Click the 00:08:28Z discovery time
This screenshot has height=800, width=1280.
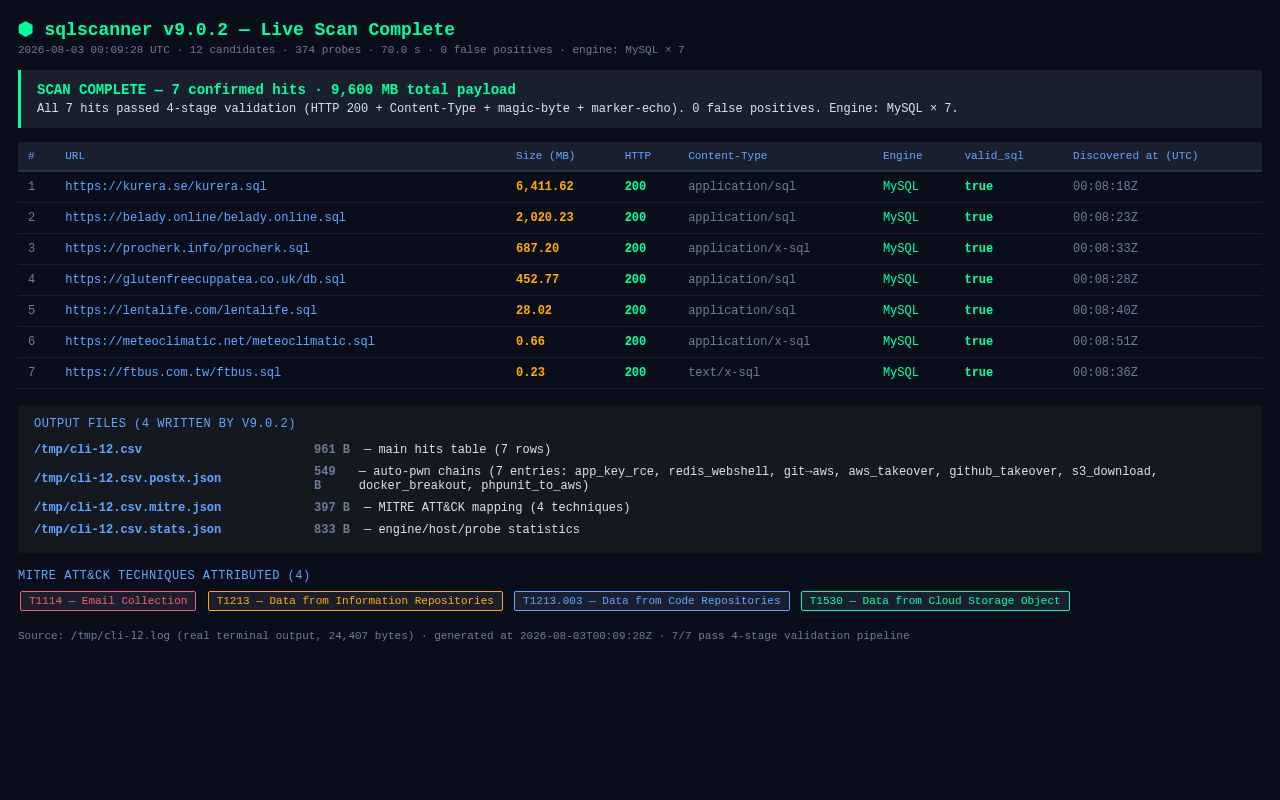(1105, 280)
